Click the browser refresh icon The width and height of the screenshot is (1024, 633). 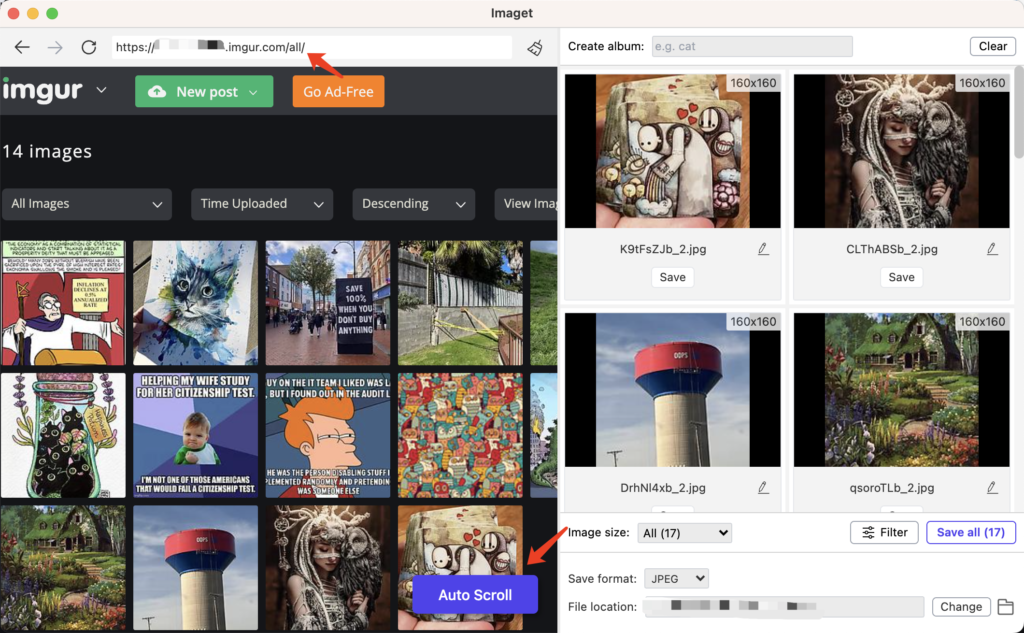coord(90,46)
